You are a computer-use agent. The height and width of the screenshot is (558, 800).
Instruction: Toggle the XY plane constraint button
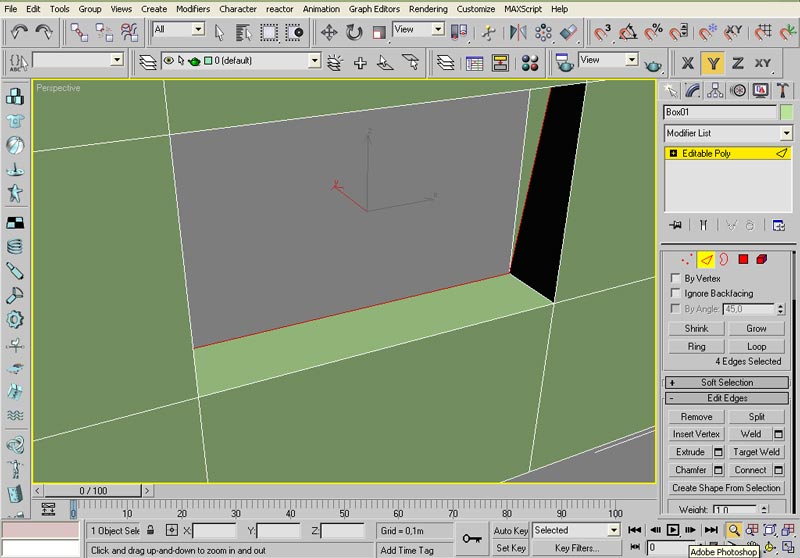[x=763, y=63]
